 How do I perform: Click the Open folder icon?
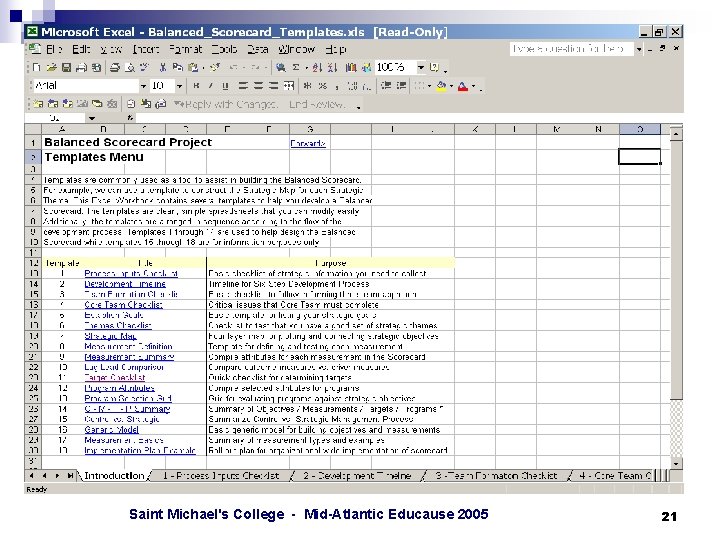coord(51,68)
